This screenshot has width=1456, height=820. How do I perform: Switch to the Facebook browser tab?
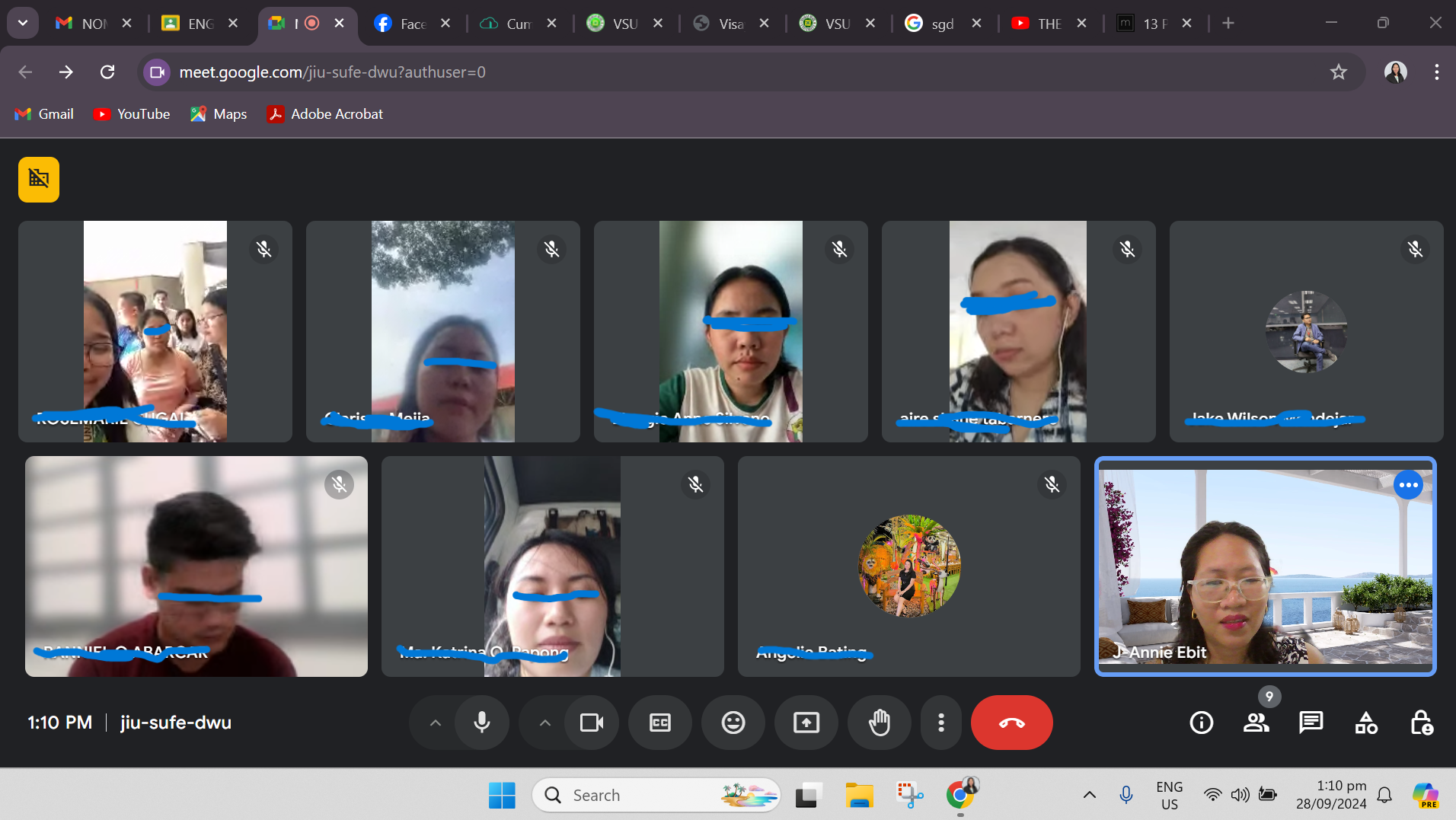click(x=404, y=24)
